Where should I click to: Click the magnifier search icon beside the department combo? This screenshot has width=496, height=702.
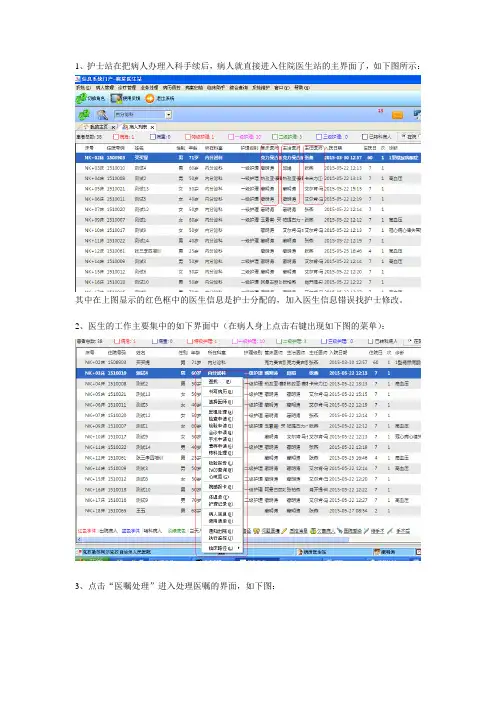[x=102, y=115]
